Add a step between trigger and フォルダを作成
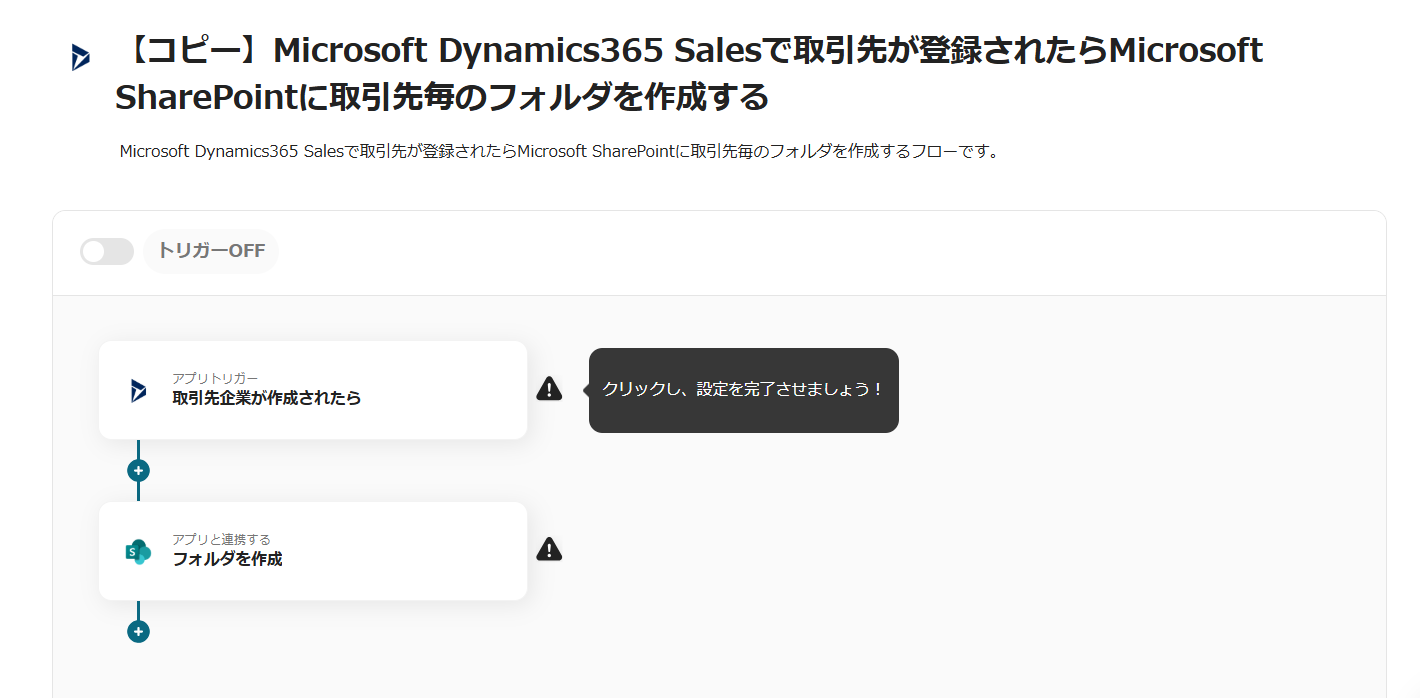 pos(138,470)
